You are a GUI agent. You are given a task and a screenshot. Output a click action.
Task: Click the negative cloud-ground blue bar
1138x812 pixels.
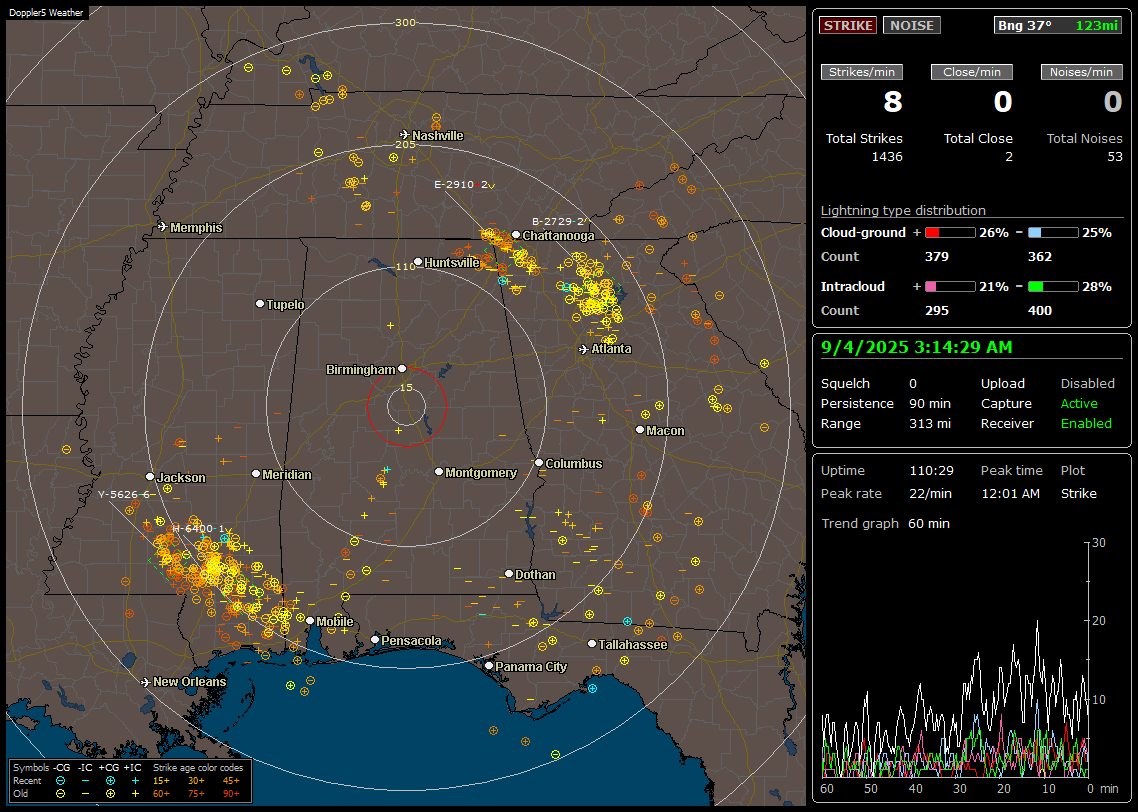[1053, 233]
